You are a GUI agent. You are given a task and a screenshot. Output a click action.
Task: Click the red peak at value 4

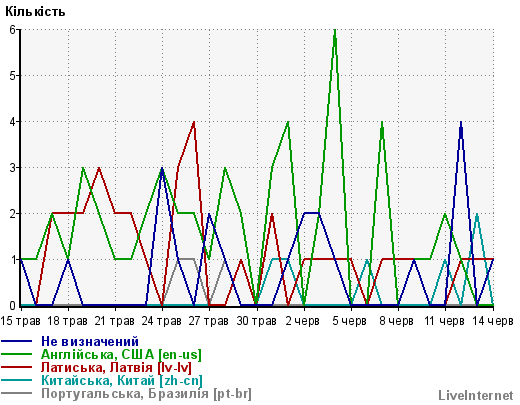coord(194,123)
